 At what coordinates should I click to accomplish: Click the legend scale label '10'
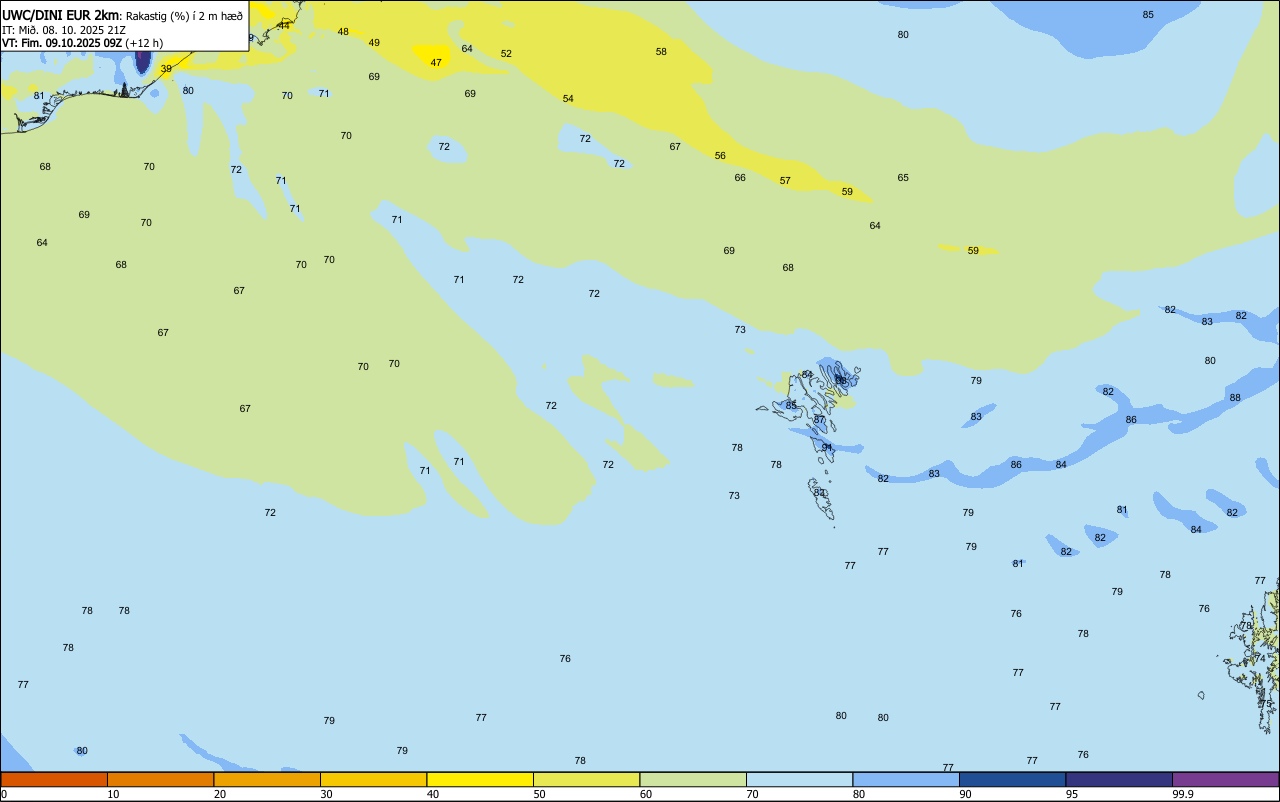[113, 794]
